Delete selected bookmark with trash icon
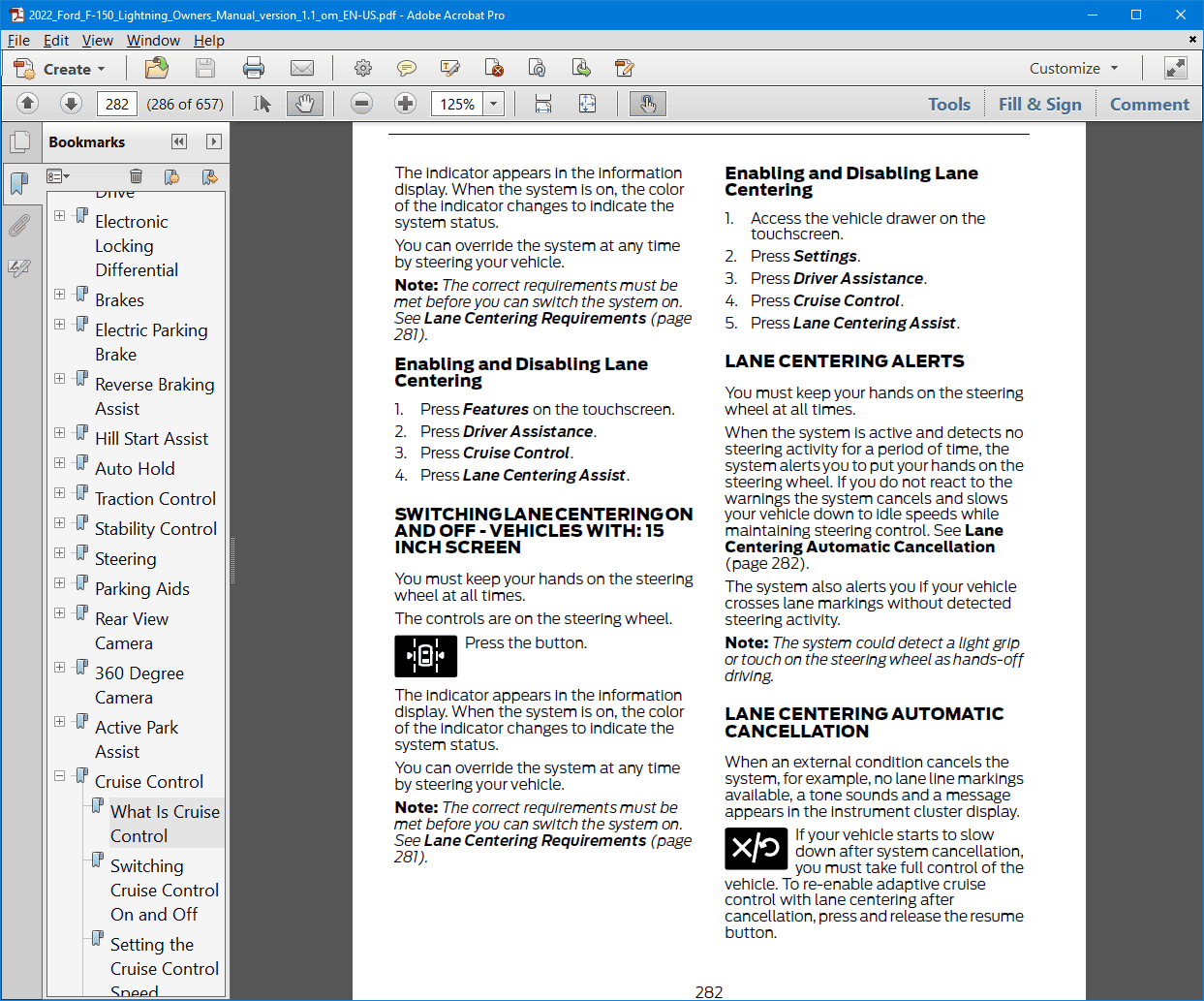This screenshot has width=1204, height=1001. 136,176
